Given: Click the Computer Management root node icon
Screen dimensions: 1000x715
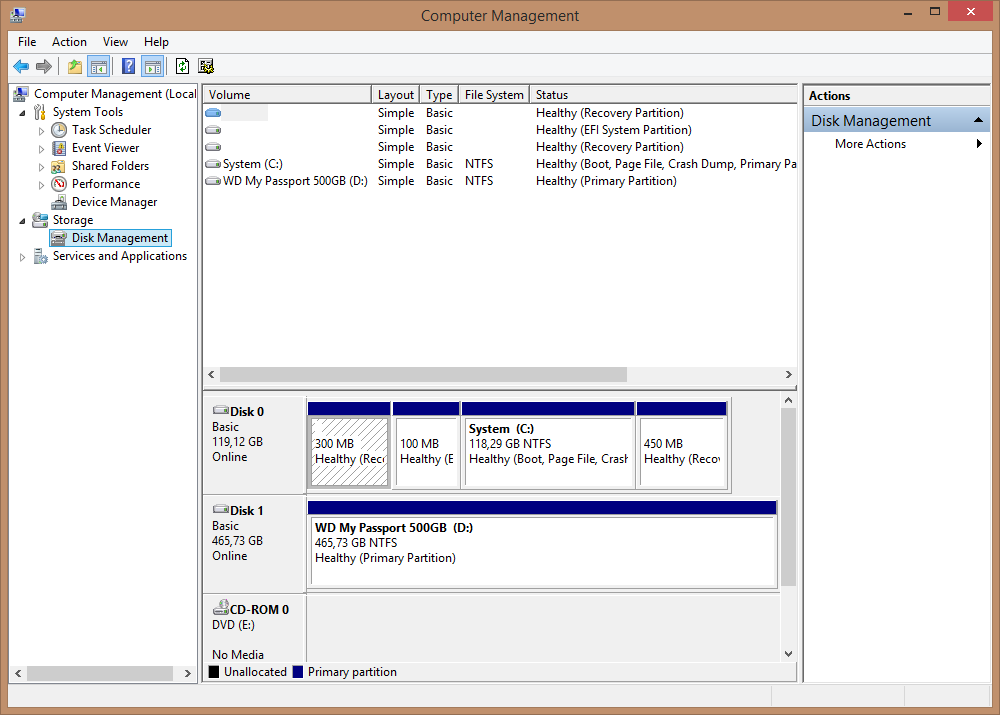Looking at the screenshot, I should click(x=20, y=94).
